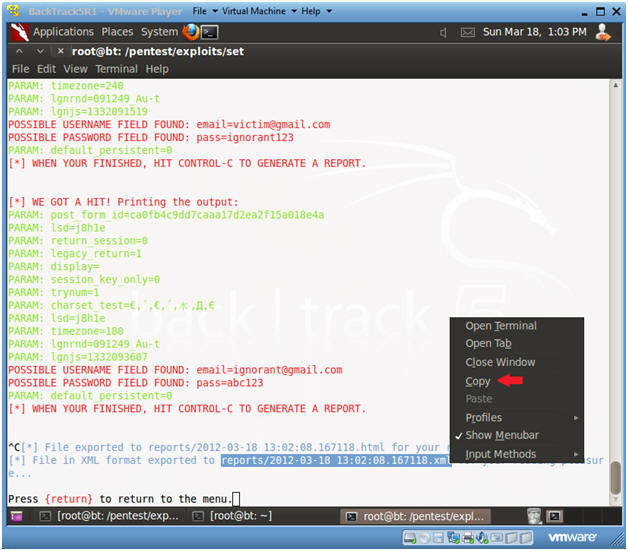628x551 pixels.
Task: Click the user switcher icon by the clock
Action: [x=603, y=32]
